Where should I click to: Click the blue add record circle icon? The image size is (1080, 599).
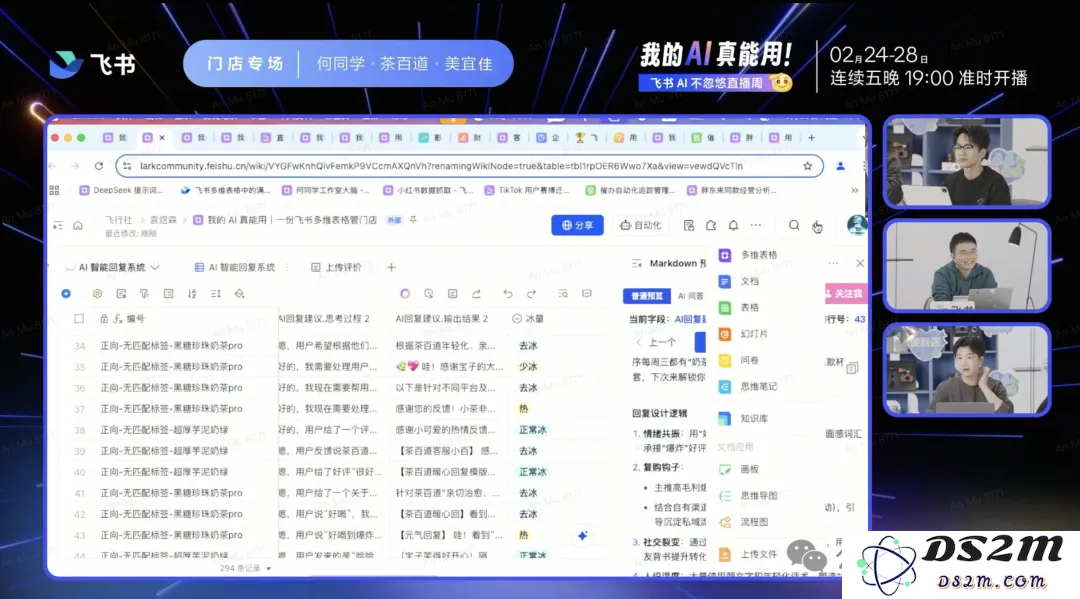(66, 293)
